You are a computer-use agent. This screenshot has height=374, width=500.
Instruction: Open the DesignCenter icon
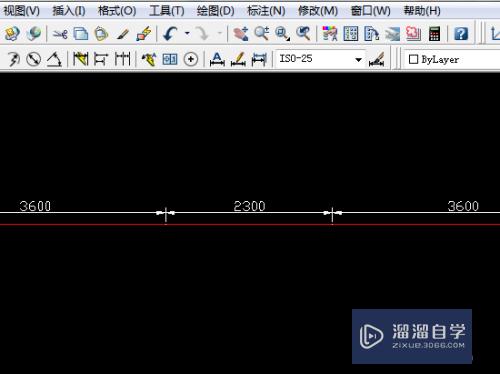[351, 34]
